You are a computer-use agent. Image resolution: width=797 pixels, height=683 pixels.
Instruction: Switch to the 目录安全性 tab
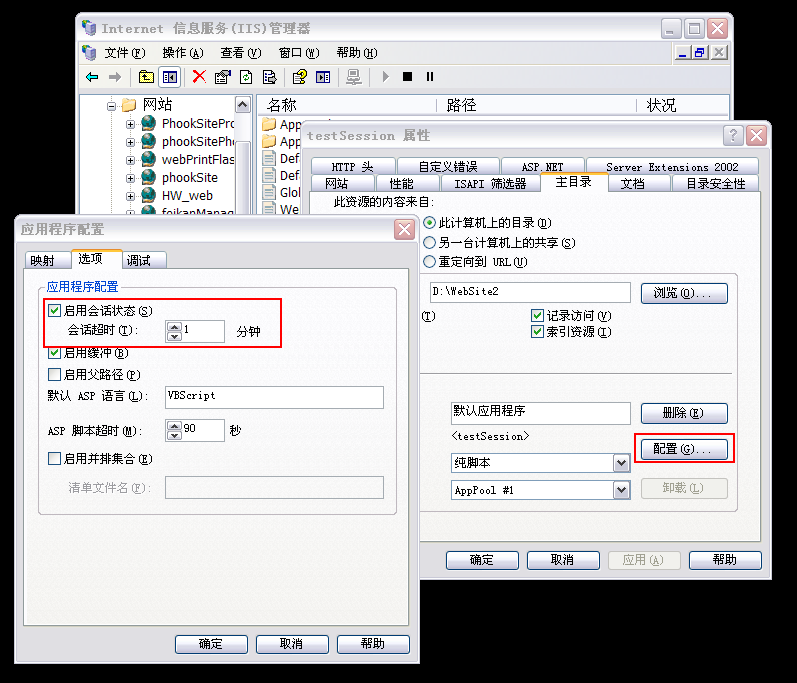[715, 183]
